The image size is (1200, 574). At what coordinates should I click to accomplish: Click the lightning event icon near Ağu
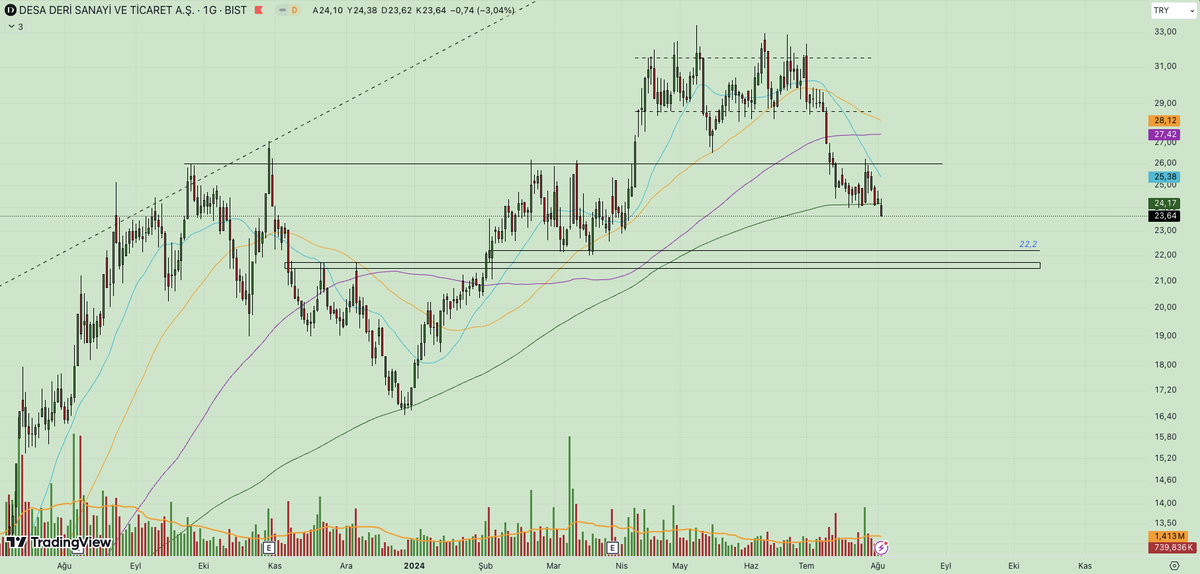point(882,548)
